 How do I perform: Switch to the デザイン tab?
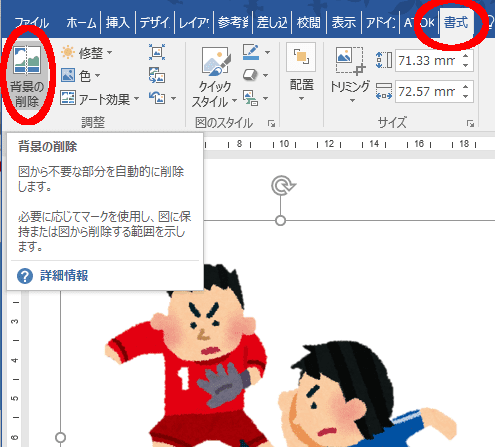click(x=155, y=23)
